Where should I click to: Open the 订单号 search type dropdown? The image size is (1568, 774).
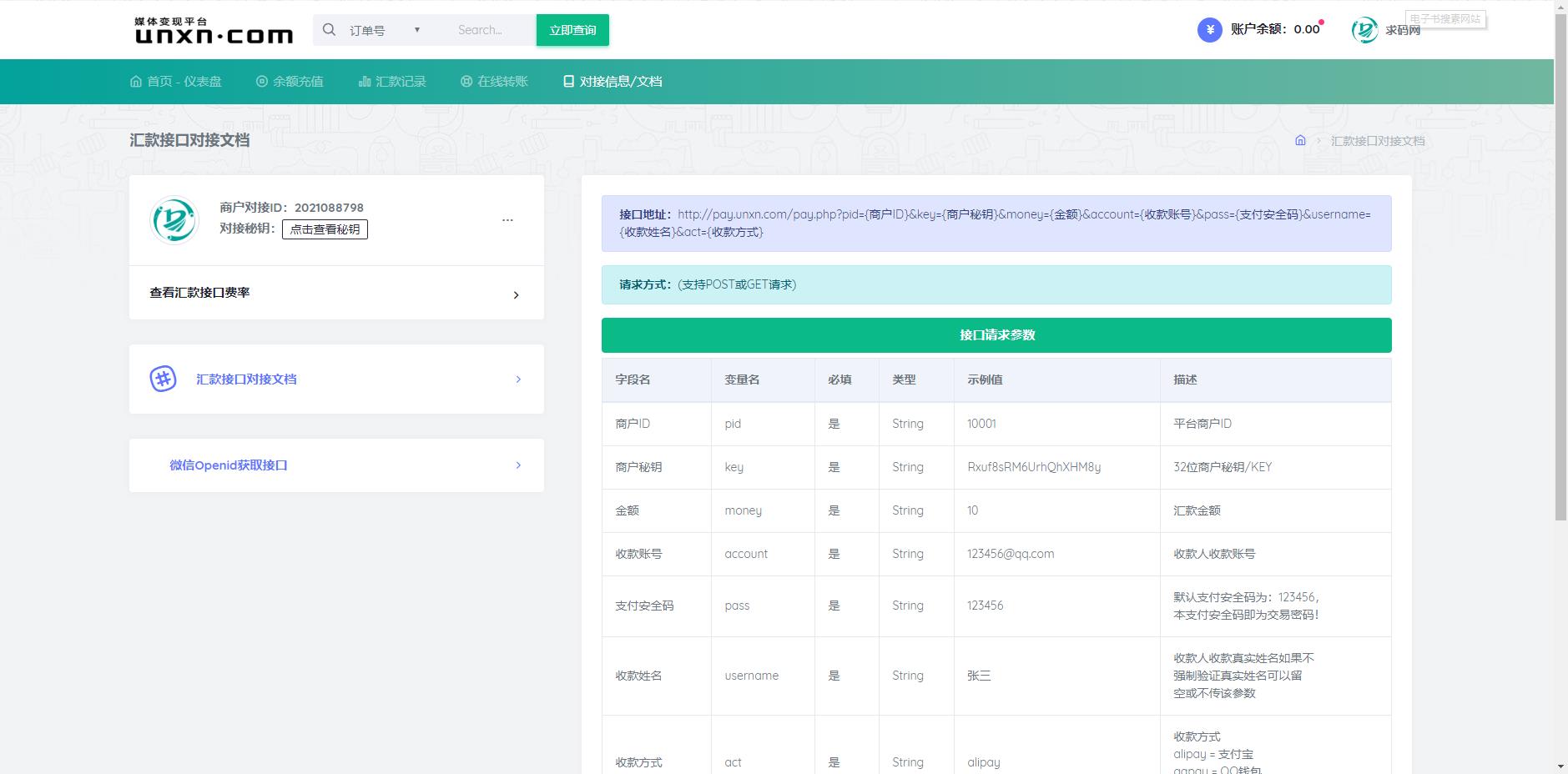(x=385, y=30)
